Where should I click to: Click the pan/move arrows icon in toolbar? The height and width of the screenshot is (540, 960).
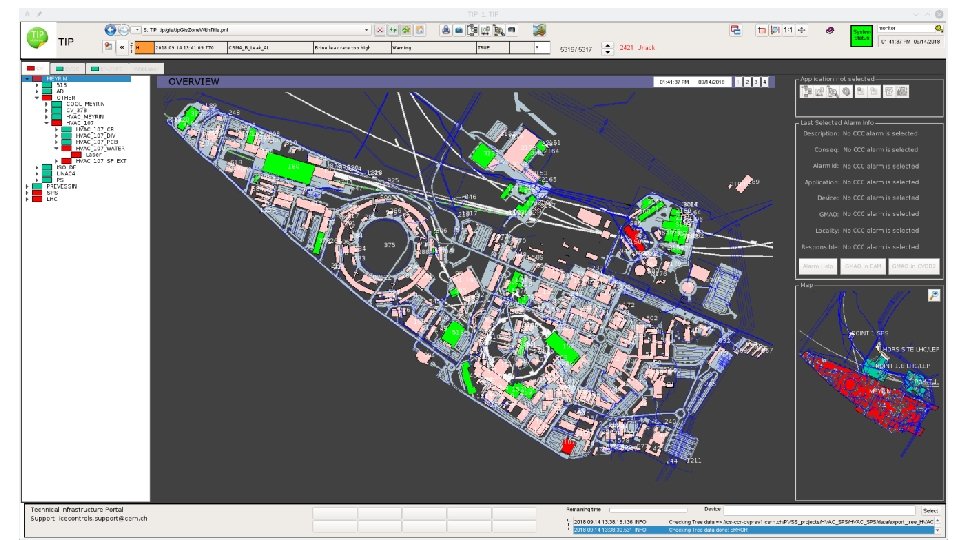803,30
